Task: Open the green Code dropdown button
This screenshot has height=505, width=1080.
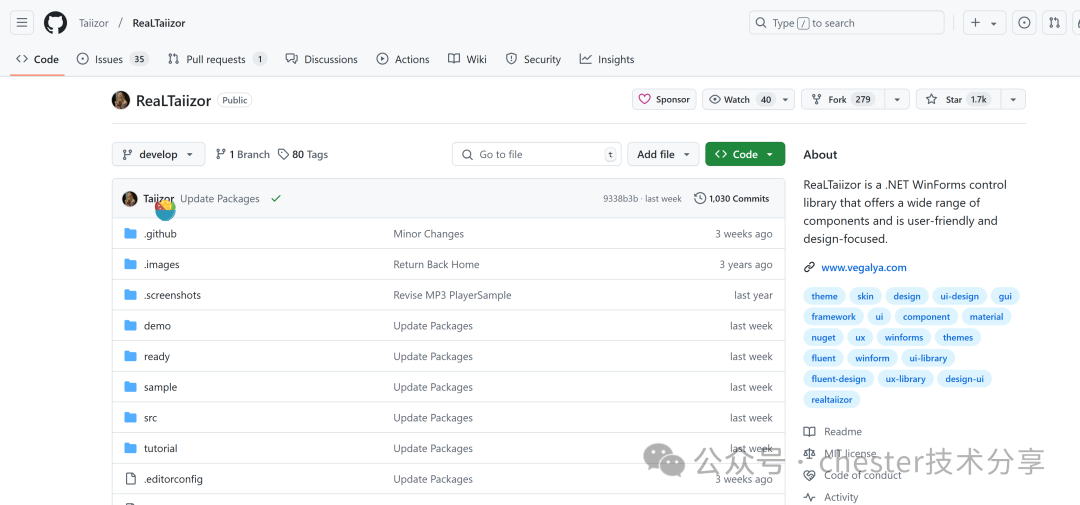Action: (x=745, y=154)
